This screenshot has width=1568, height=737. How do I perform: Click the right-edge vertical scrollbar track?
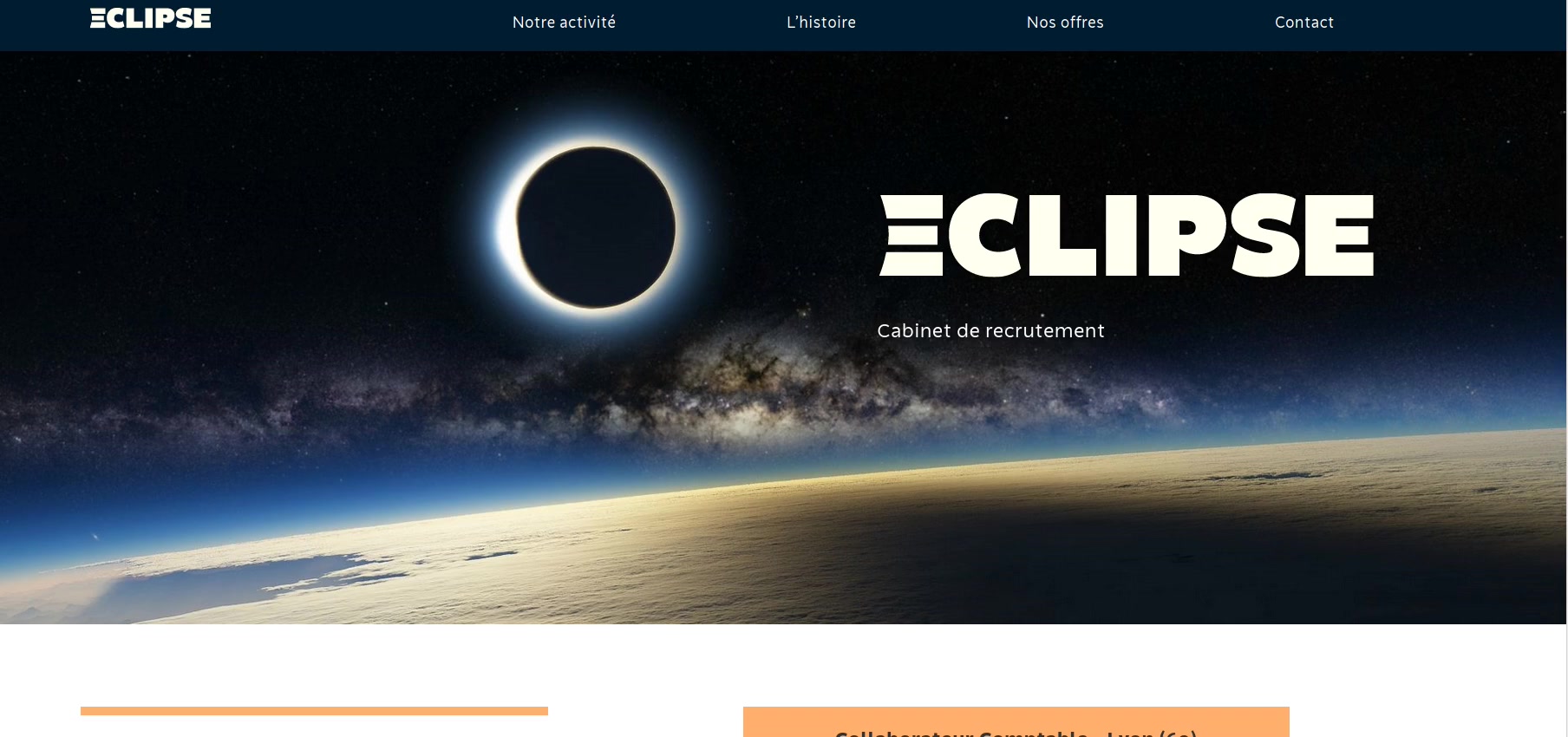point(1567,368)
